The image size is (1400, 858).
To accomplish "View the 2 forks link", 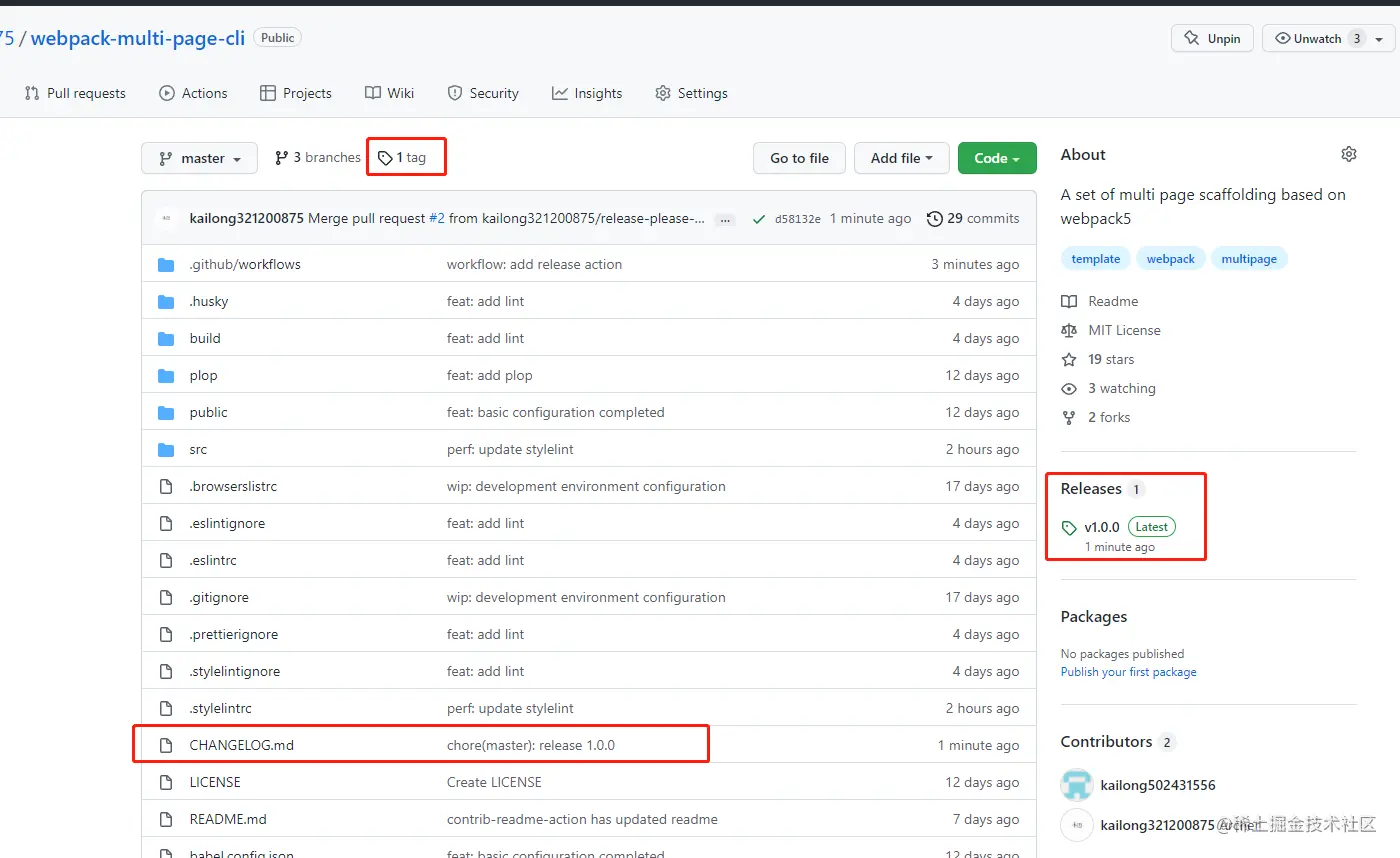I will 1096,417.
